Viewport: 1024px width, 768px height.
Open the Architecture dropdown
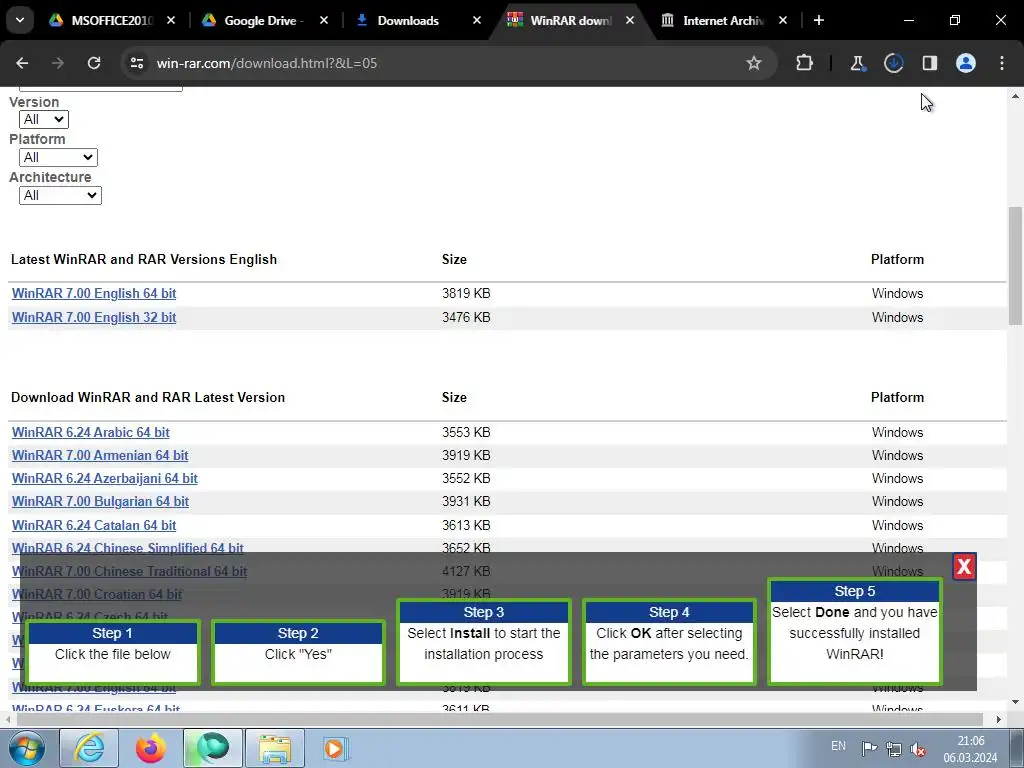tap(60, 195)
